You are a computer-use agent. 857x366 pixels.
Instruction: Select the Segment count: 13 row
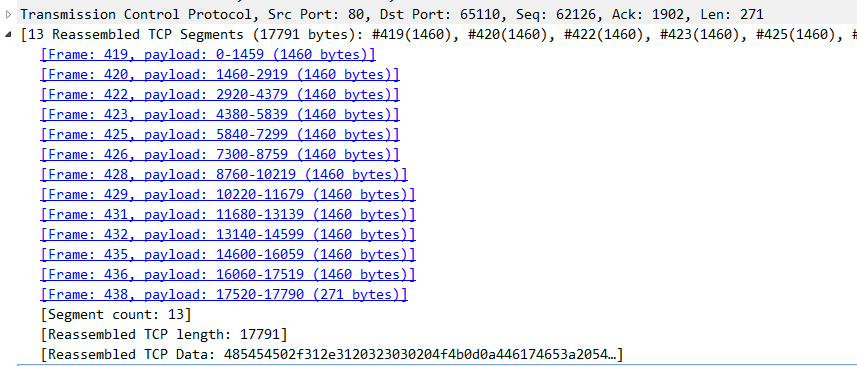(x=116, y=315)
